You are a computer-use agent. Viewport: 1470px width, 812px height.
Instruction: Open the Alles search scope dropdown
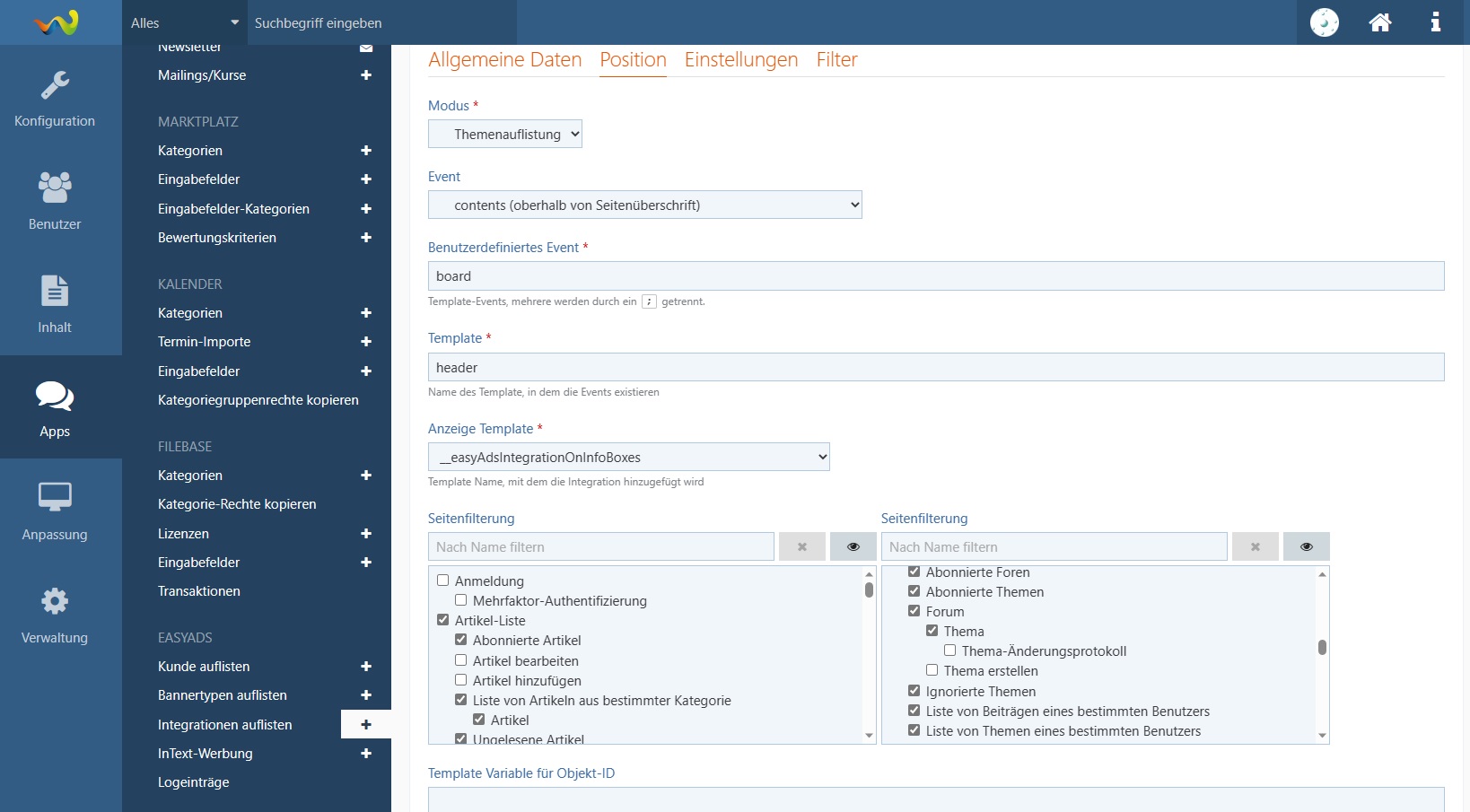tap(185, 22)
